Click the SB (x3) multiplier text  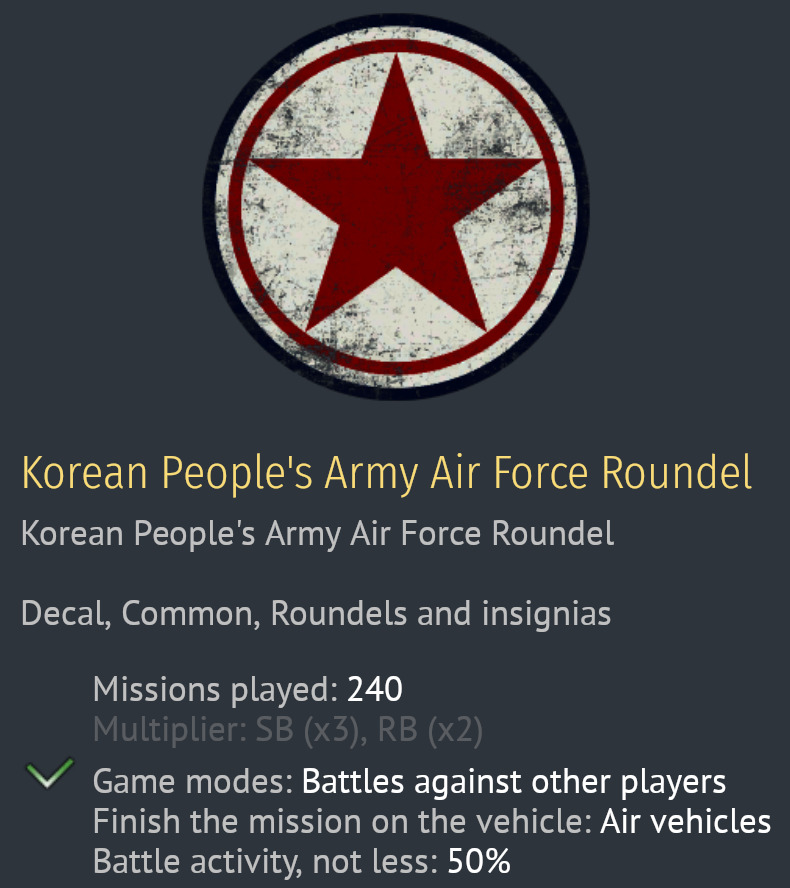[x=307, y=731]
